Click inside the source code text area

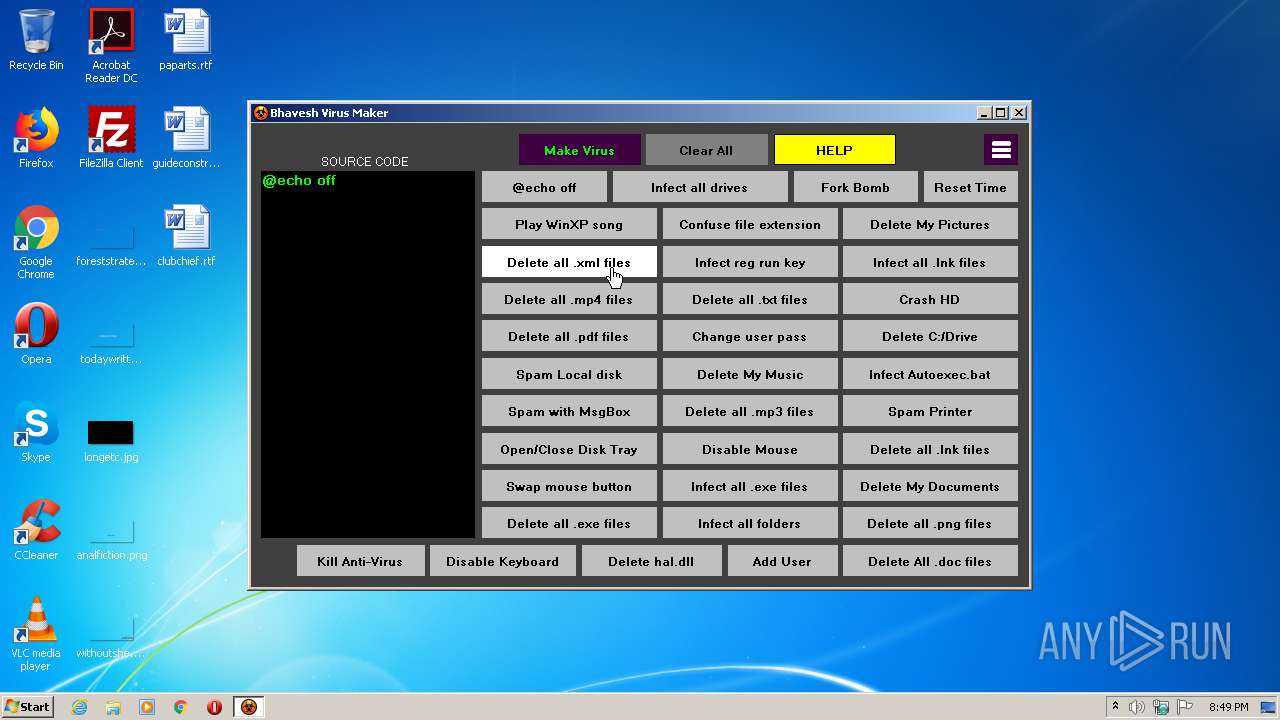[x=368, y=355]
